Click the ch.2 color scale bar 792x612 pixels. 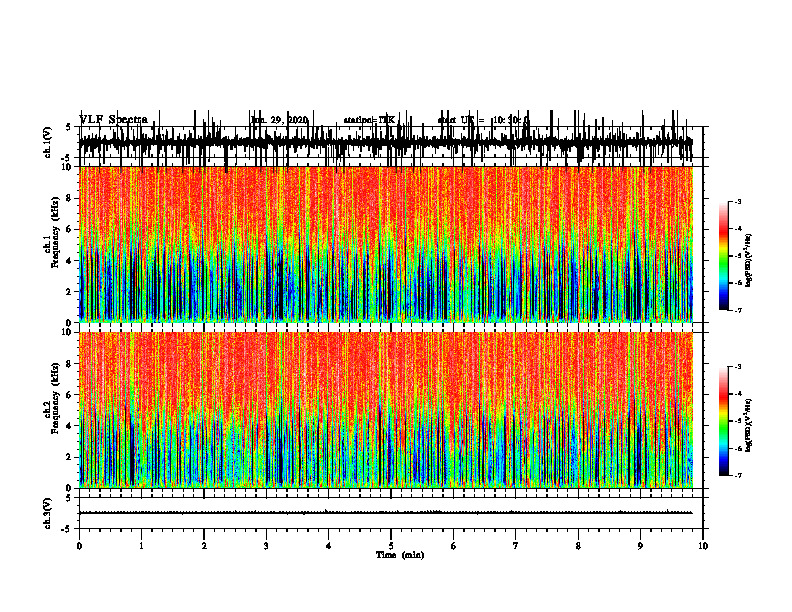pyautogui.click(x=724, y=421)
